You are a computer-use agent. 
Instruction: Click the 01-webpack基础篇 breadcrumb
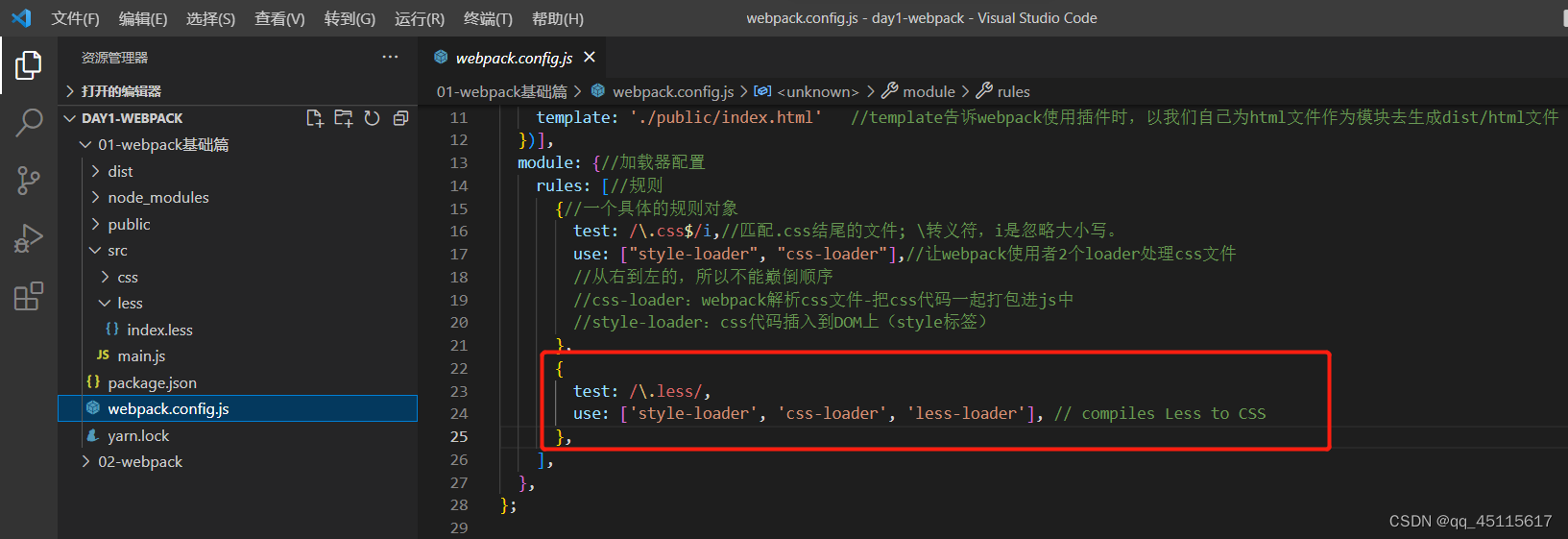click(x=501, y=91)
